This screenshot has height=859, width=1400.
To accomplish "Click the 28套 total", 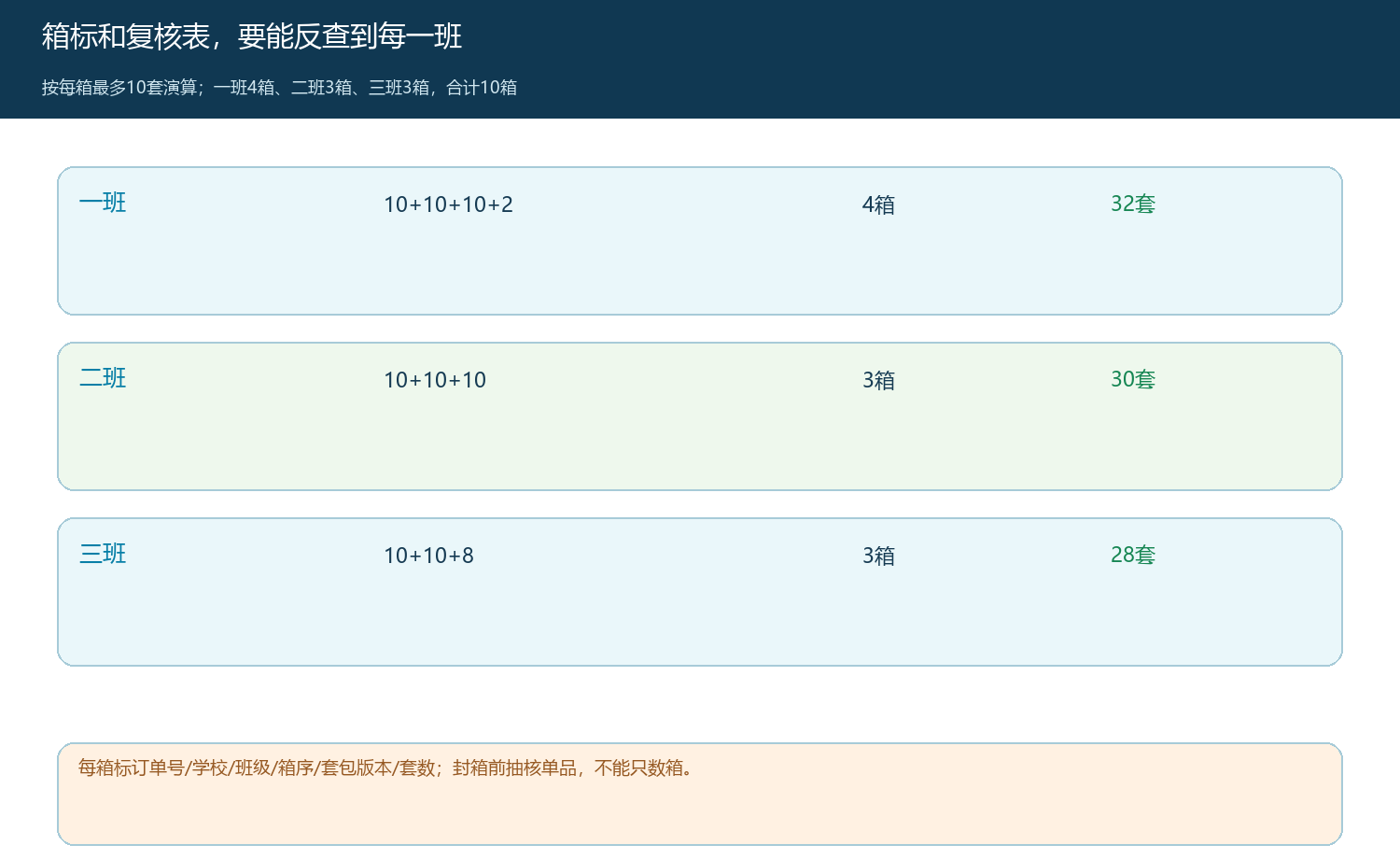I will (1133, 555).
